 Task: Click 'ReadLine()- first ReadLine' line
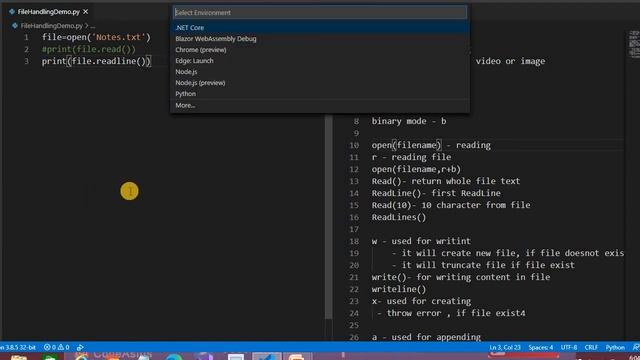click(x=436, y=193)
